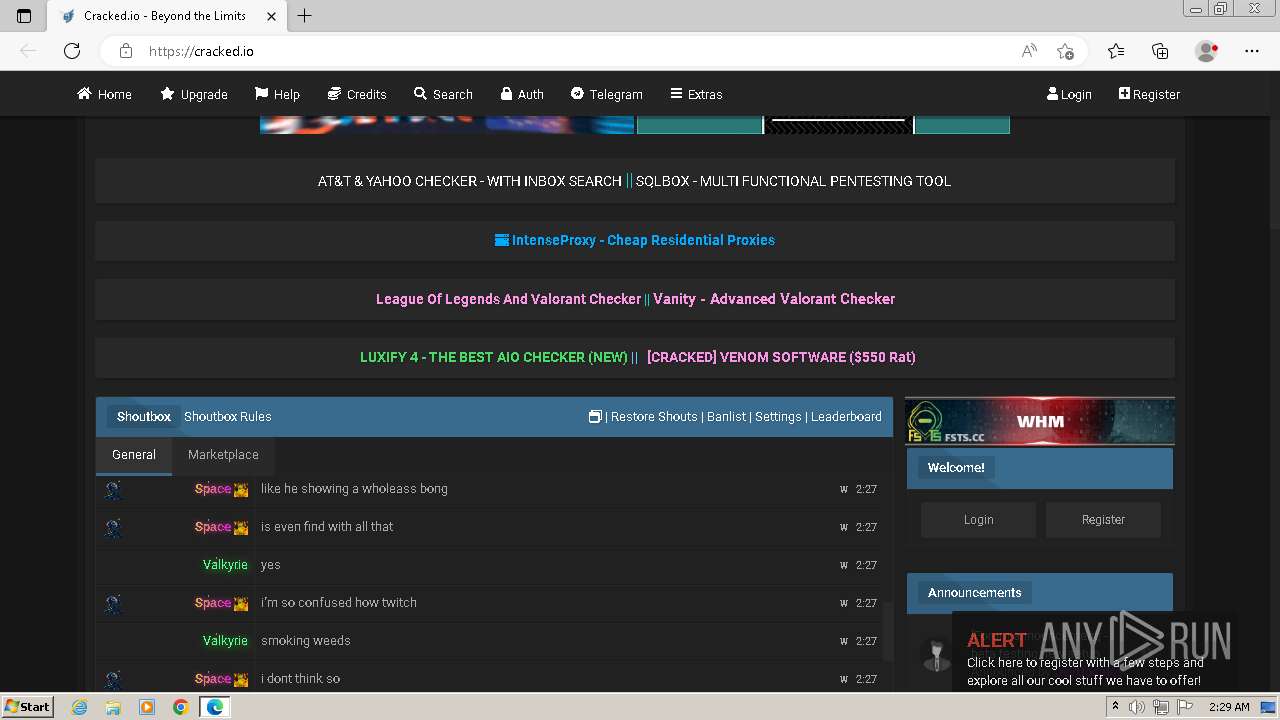Click Space on 'wholeass bong' message
The width and height of the screenshot is (1280, 720).
point(213,489)
